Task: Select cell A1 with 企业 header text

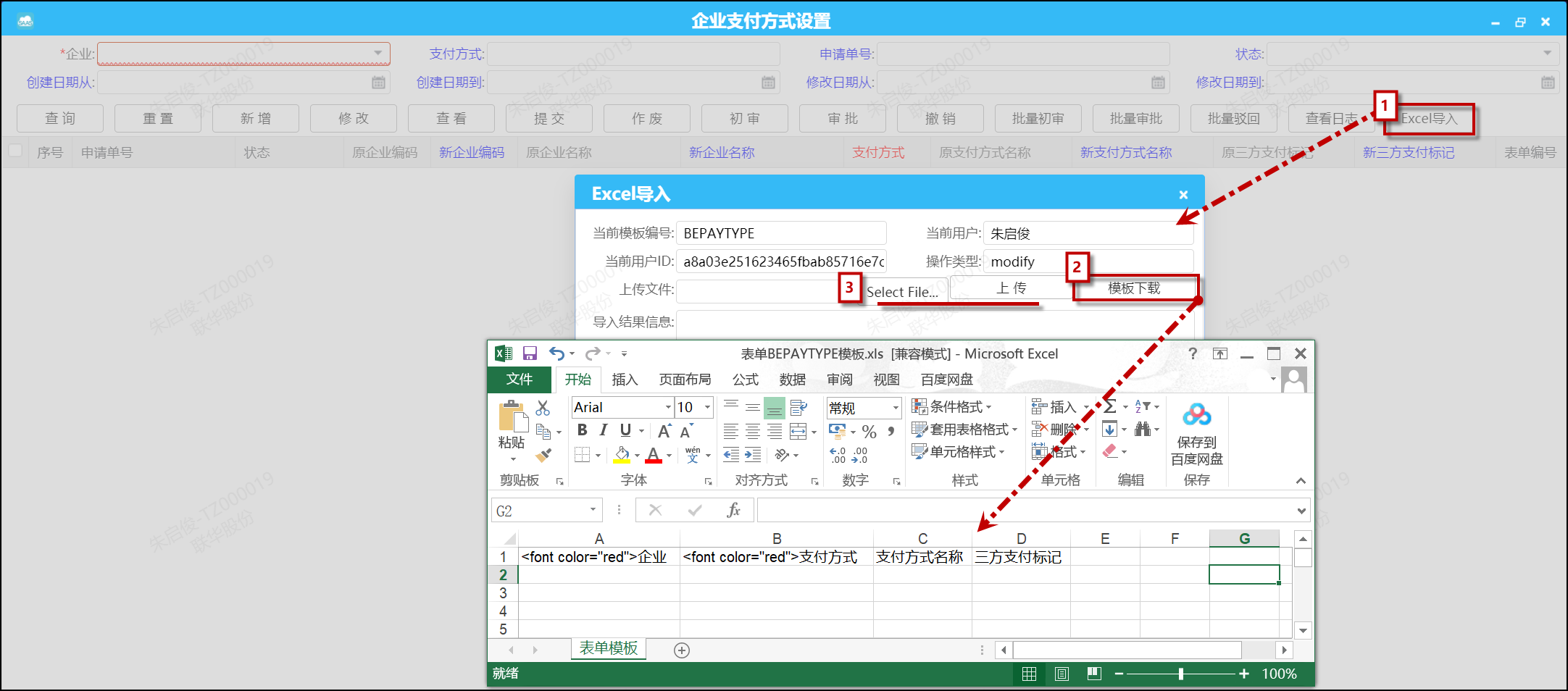Action: coord(599,557)
